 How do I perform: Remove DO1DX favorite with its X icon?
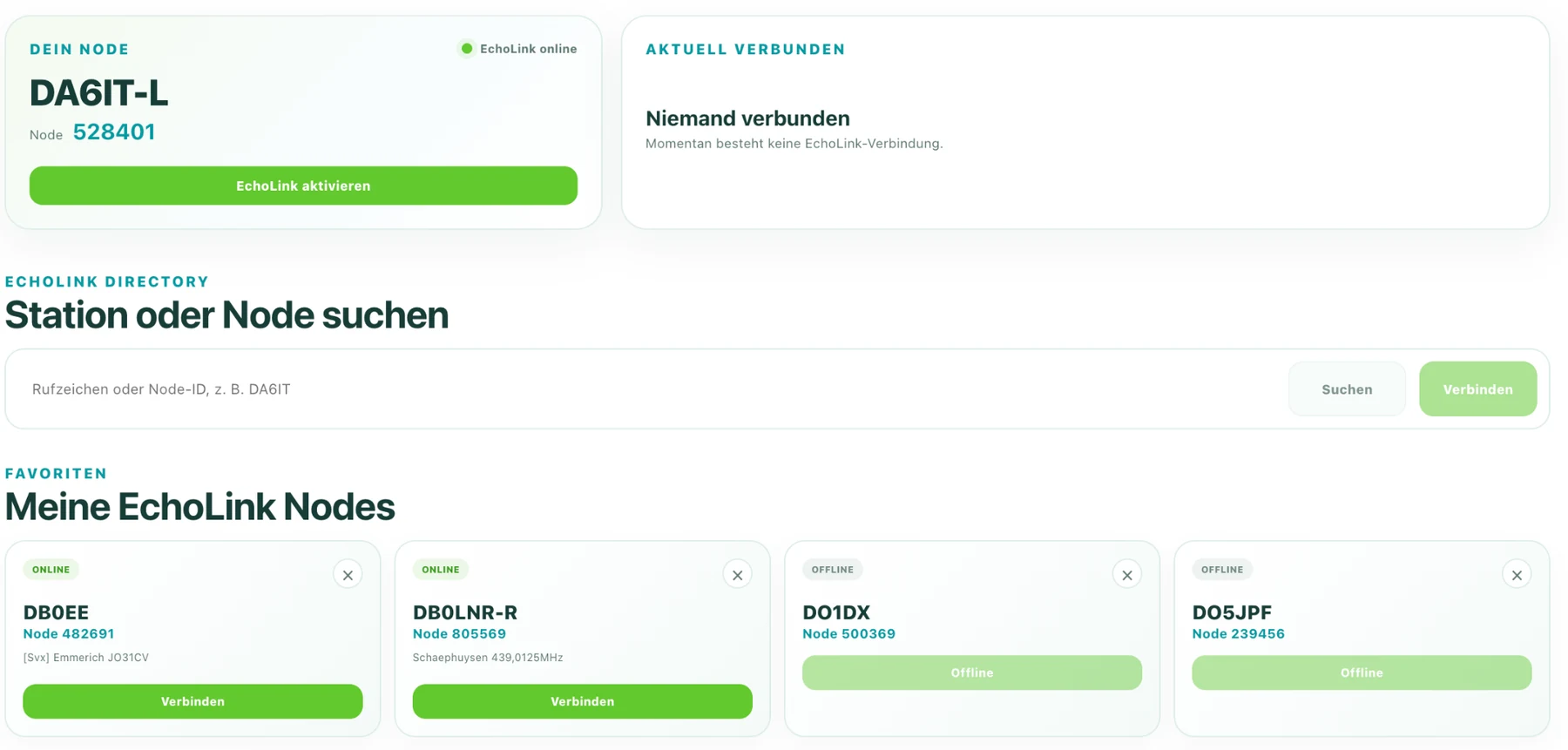click(1126, 575)
